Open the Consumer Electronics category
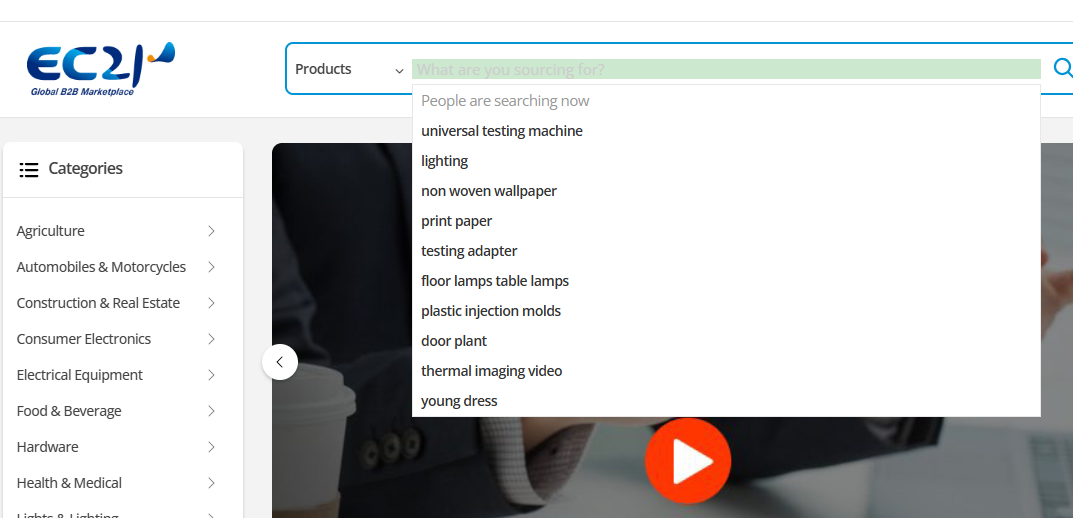This screenshot has height=518, width=1073. (83, 339)
